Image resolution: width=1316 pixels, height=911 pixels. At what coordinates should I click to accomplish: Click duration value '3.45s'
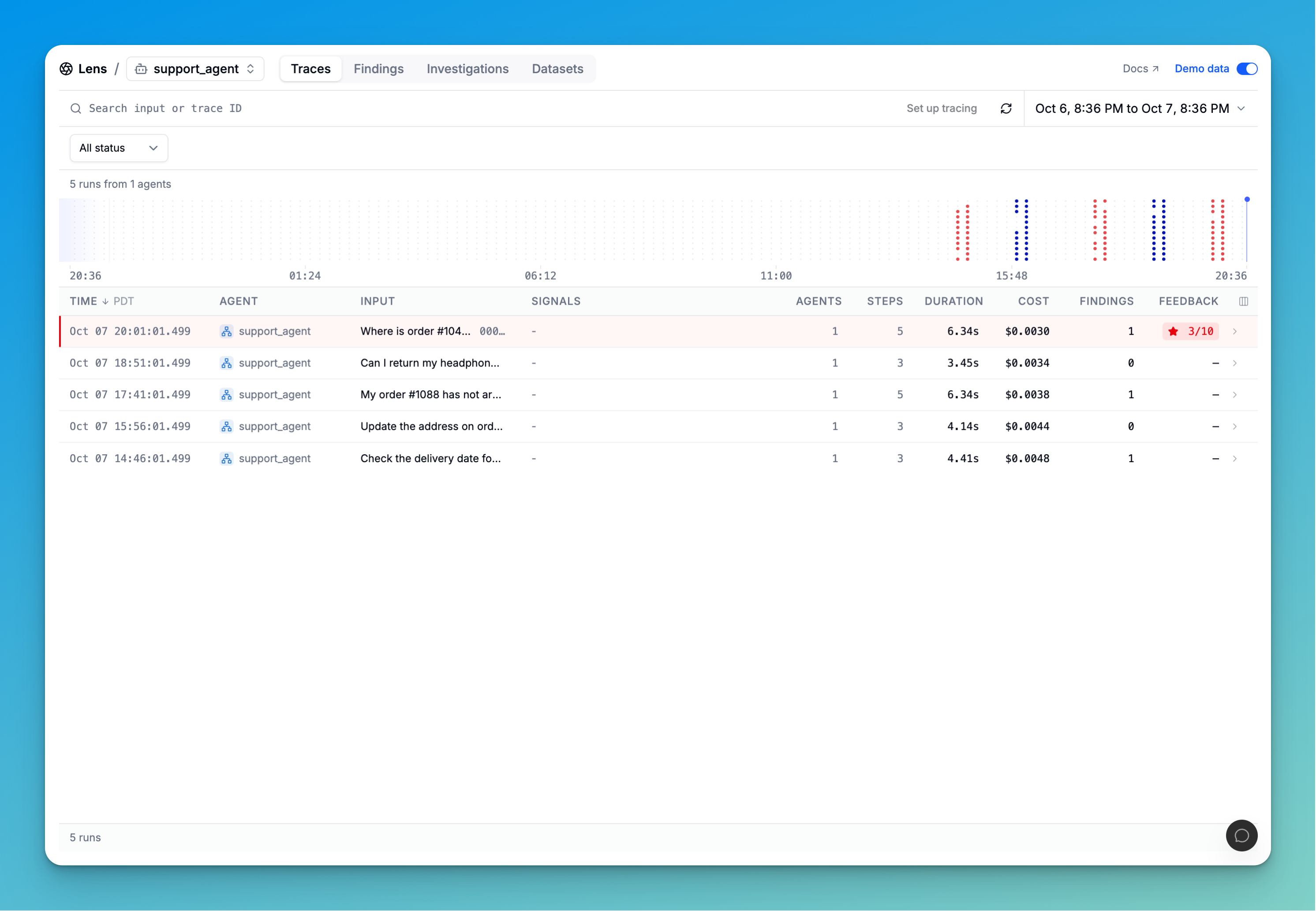pos(963,363)
